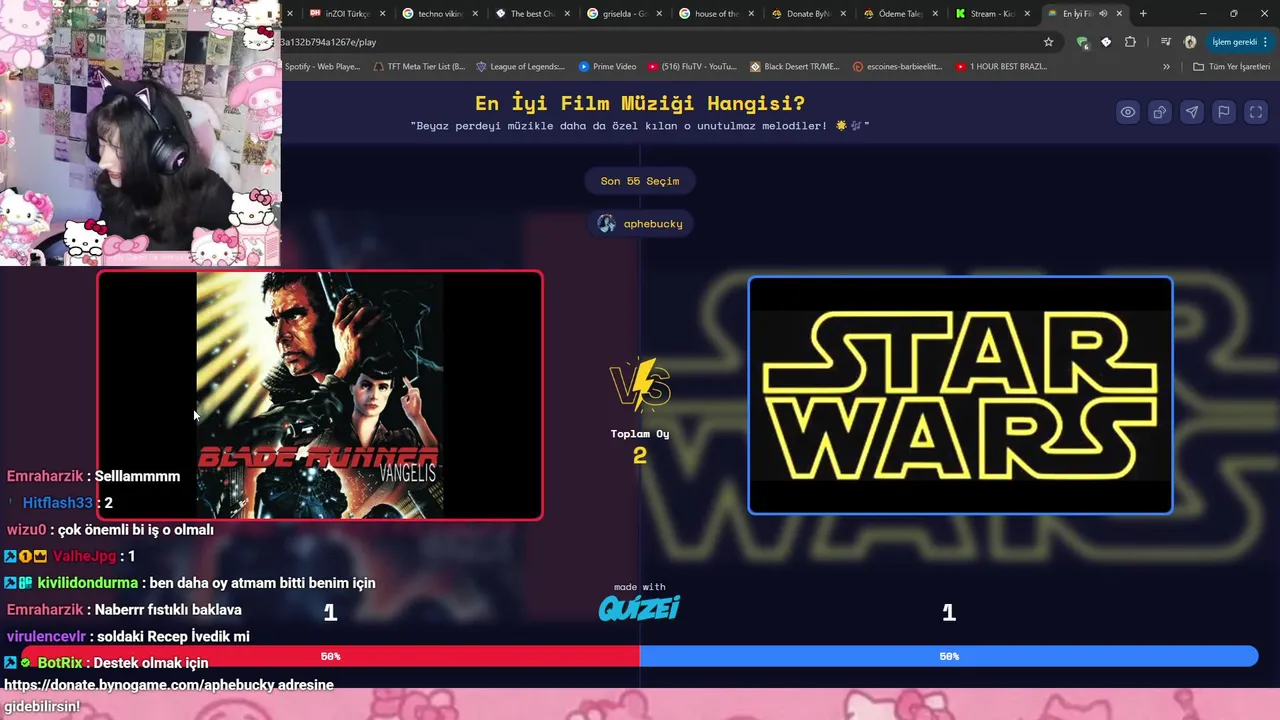Screen dimensions: 1280x720
Task: Click the lightning VS emblem
Action: click(640, 385)
